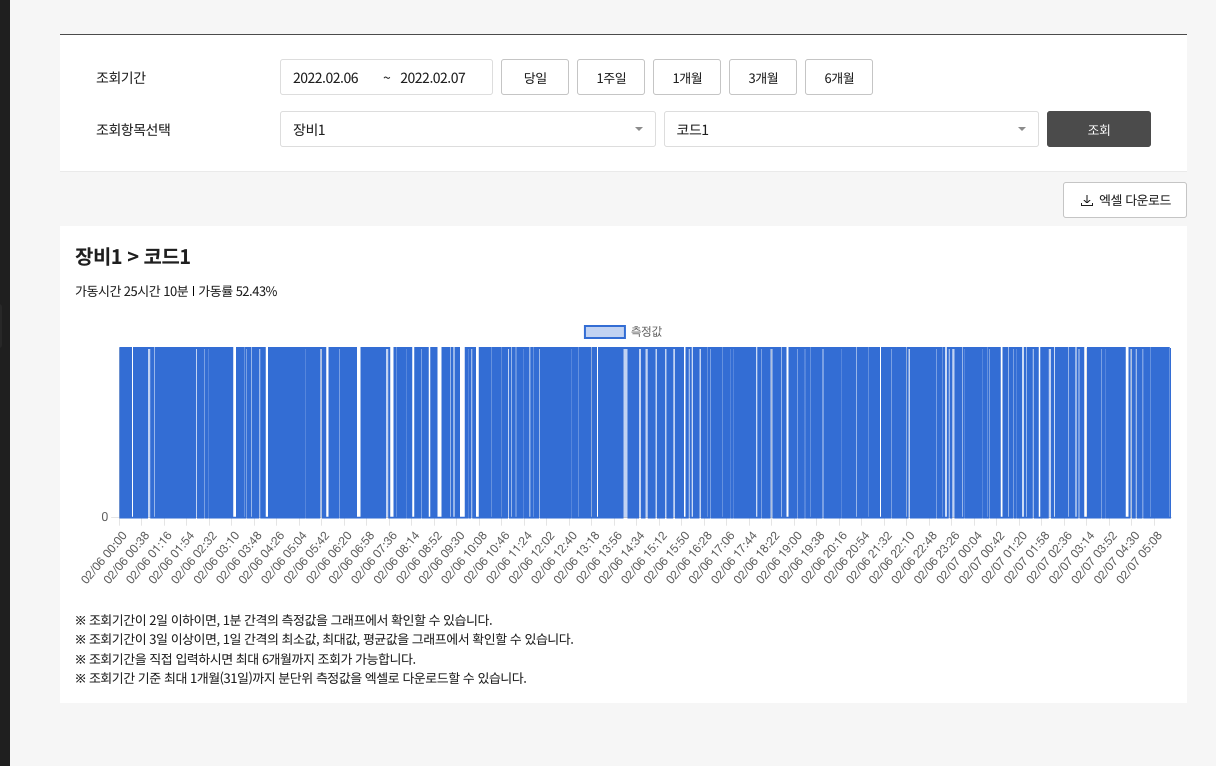Click the 장비1 > 코드1 chart heading
The height and width of the screenshot is (766, 1216).
pos(133,256)
